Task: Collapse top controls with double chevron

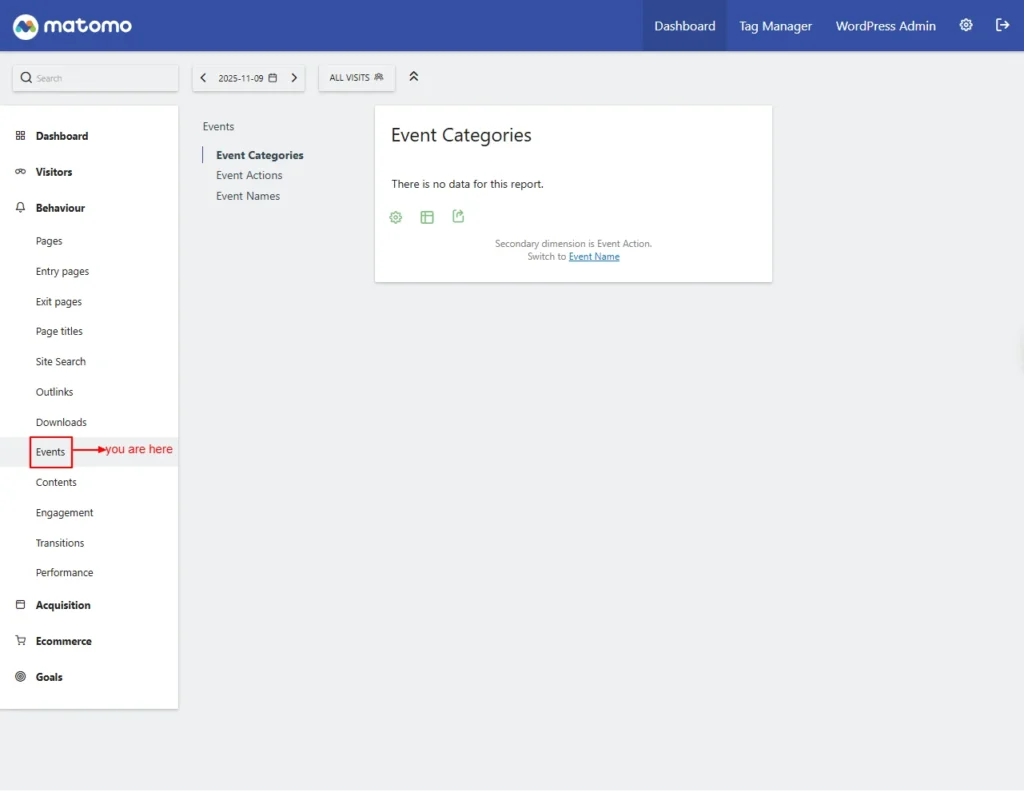Action: 414,77
